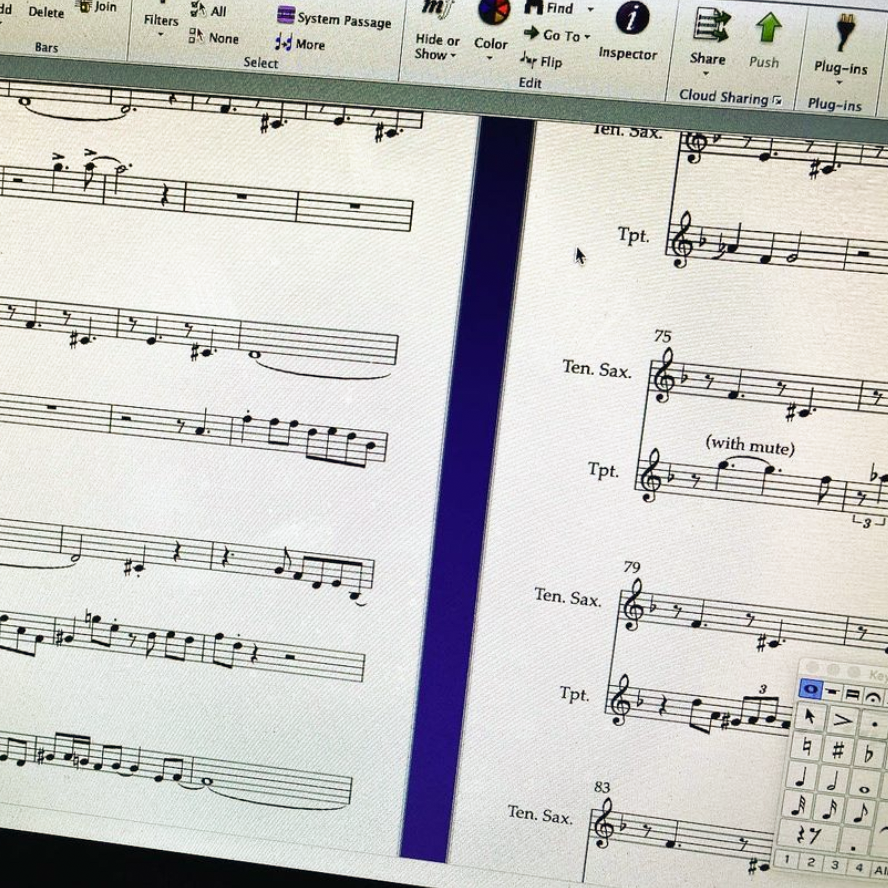This screenshot has width=888, height=888.
Task: Open the Inspector panel
Action: tap(630, 31)
